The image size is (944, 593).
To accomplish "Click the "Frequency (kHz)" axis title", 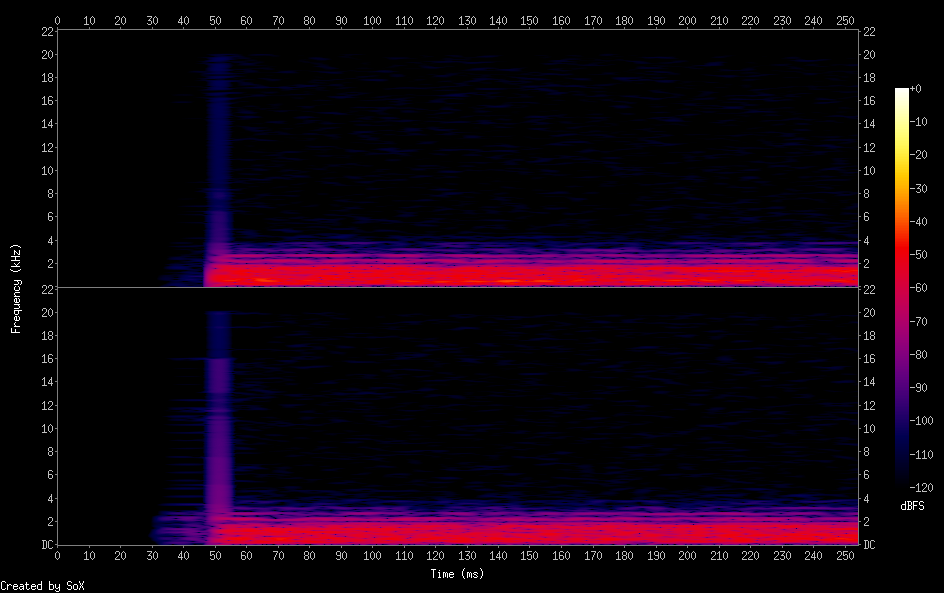I will (16, 288).
